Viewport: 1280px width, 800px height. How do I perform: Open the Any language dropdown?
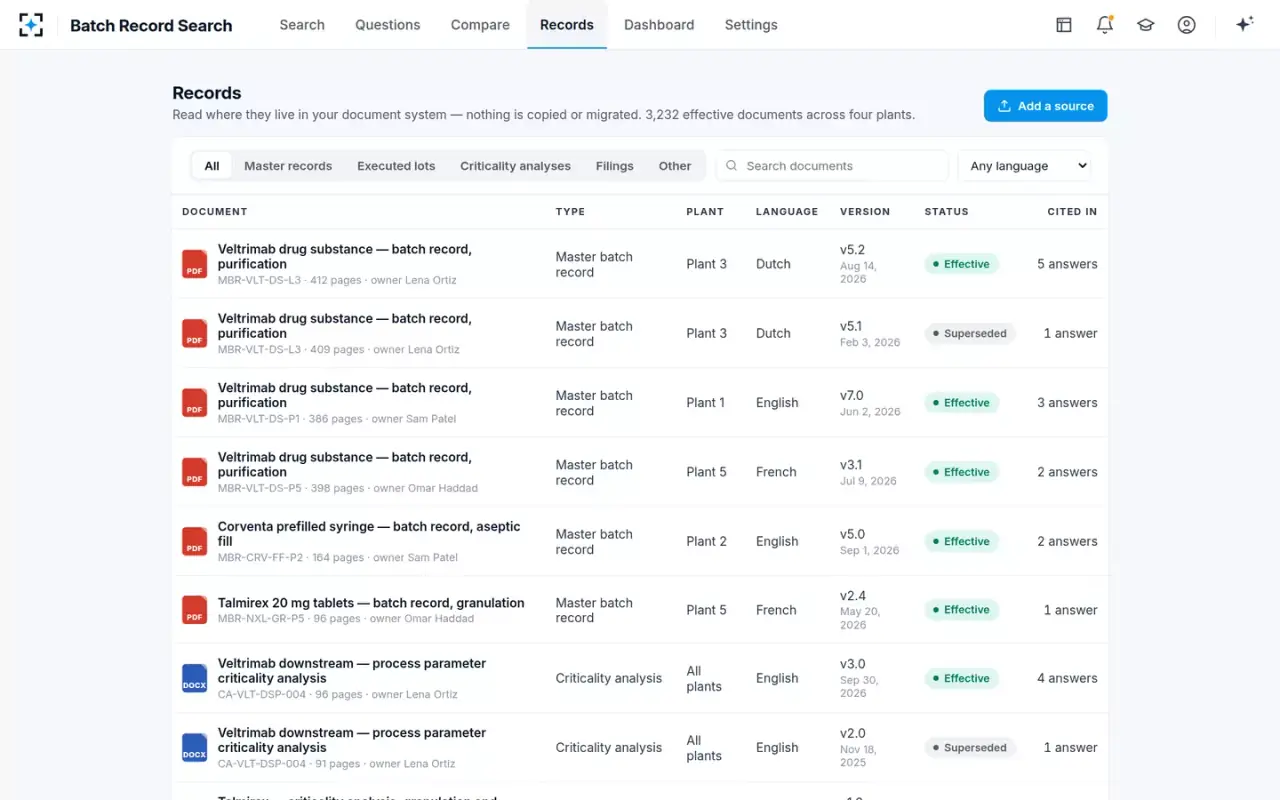tap(1024, 166)
